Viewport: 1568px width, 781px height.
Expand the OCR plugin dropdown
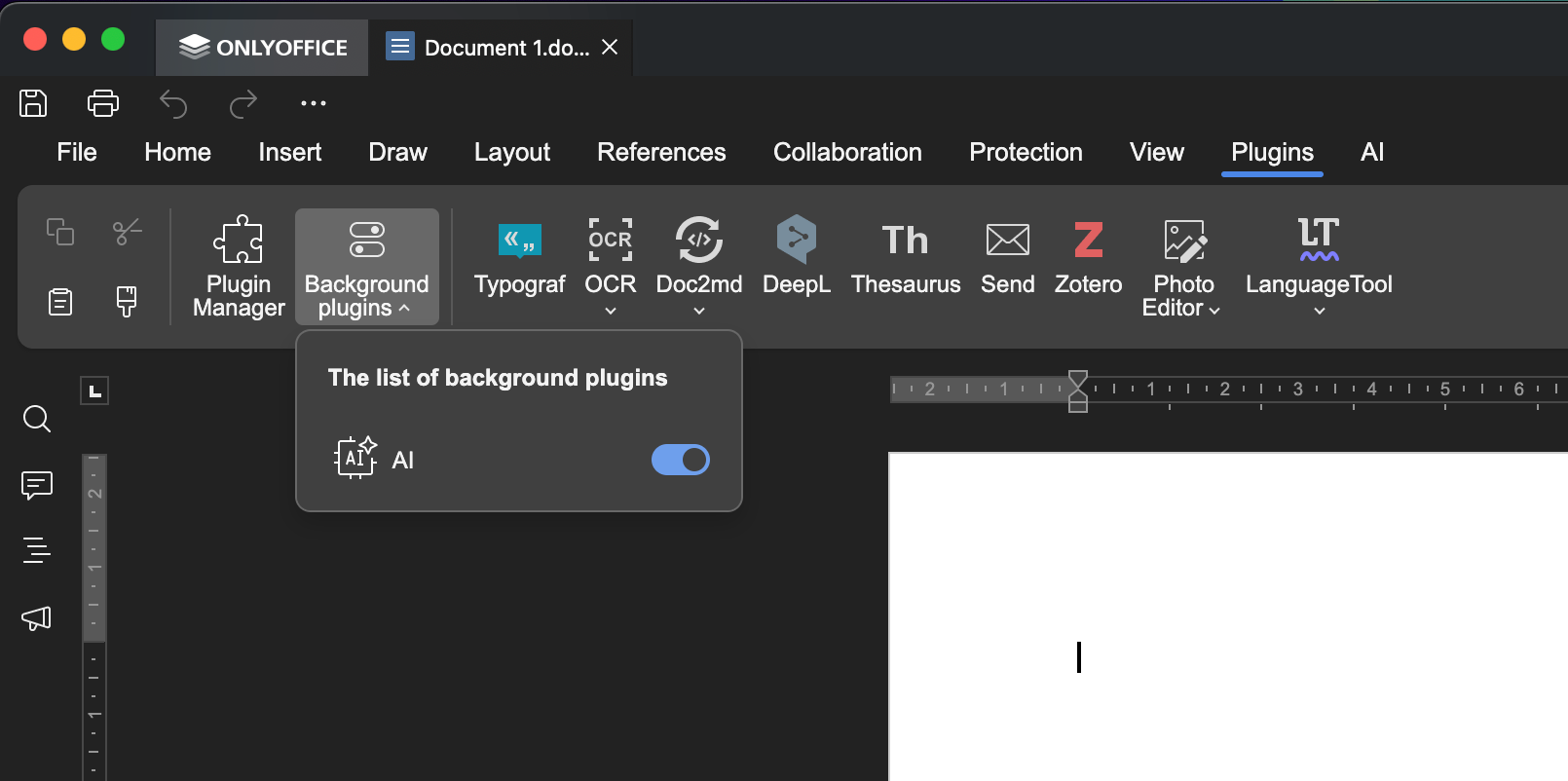(x=611, y=311)
